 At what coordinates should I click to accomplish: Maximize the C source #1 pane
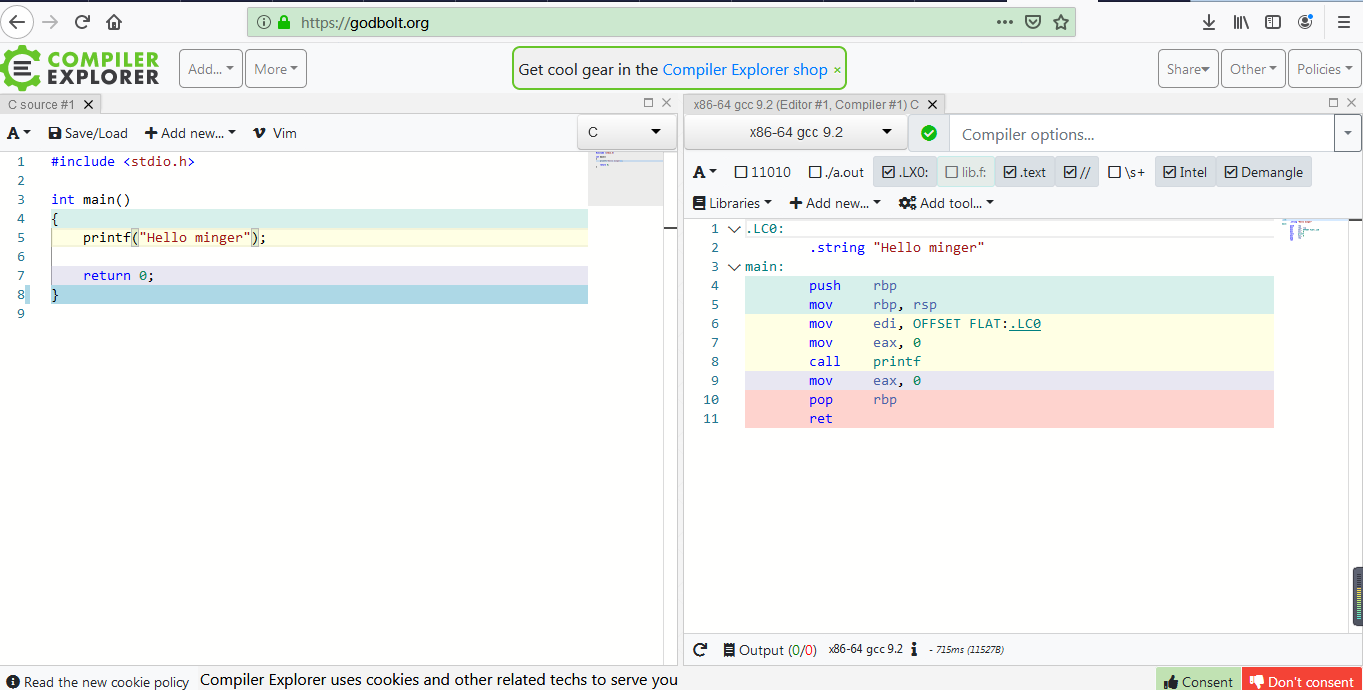648,103
